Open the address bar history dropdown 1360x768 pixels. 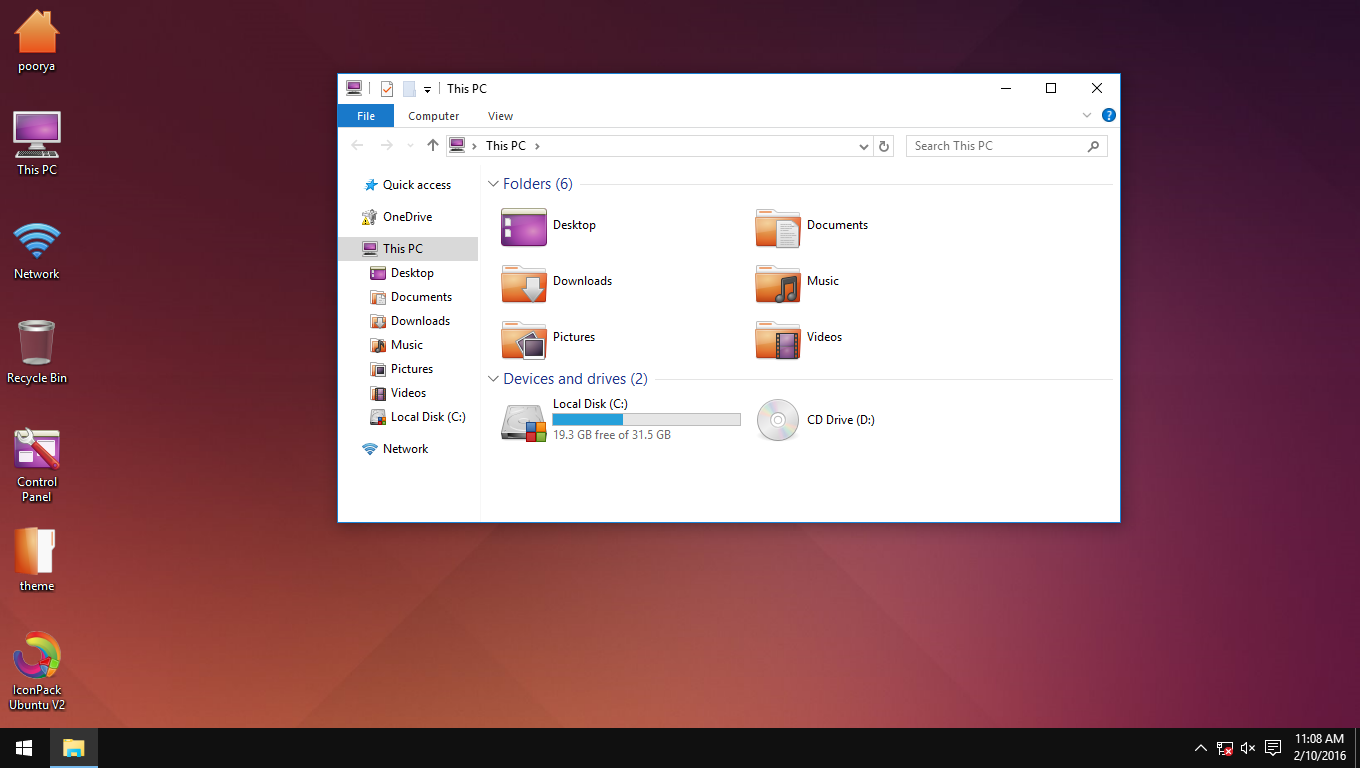point(864,146)
